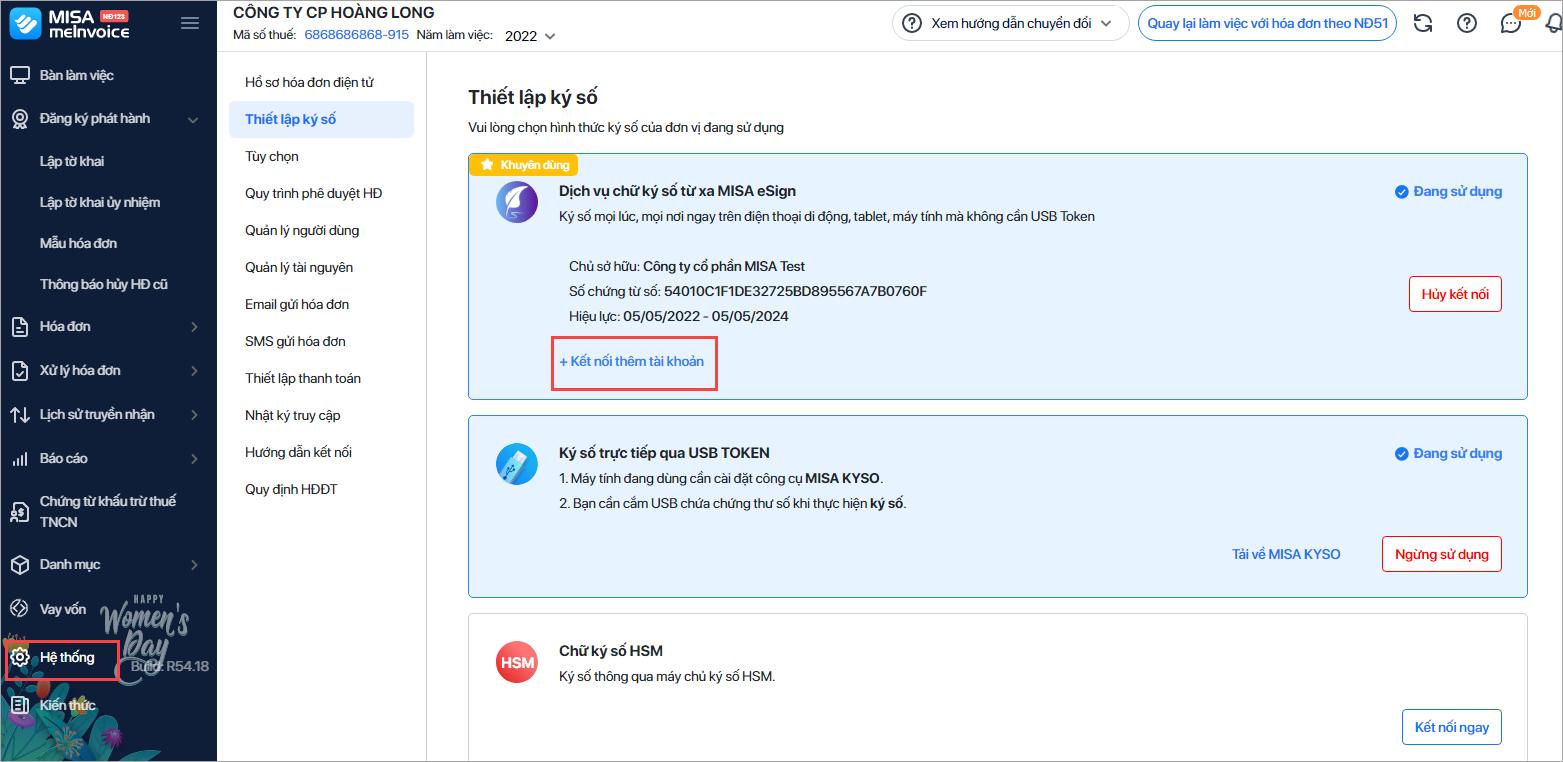
Task: Click the red HSM icon
Action: pyautogui.click(x=517, y=663)
